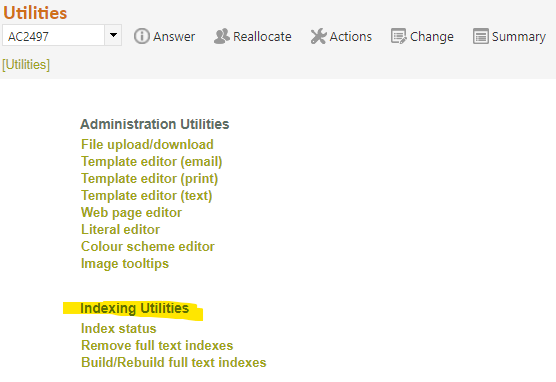The height and width of the screenshot is (382, 556).
Task: Select Build/Rebuild full text indexes
Action: coord(173,362)
